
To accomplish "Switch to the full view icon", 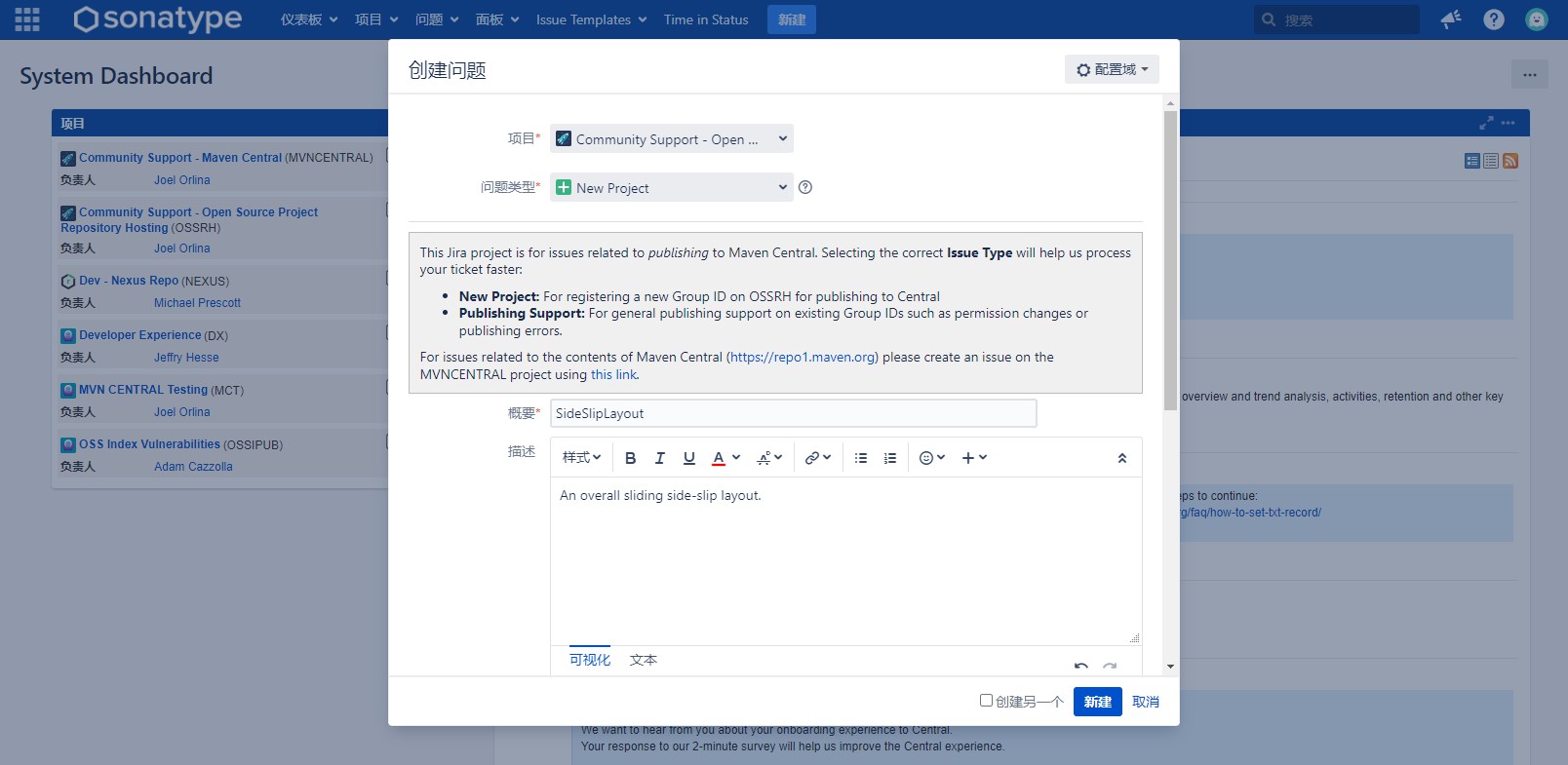I will (x=1472, y=161).
